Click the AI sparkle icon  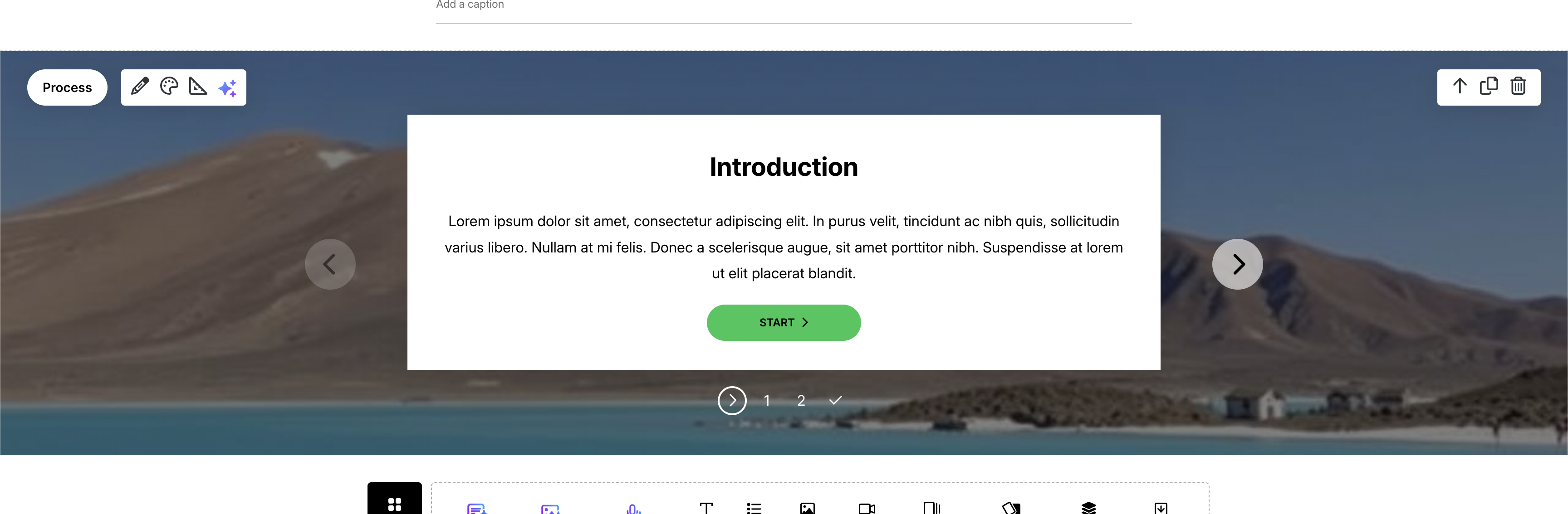coord(228,87)
